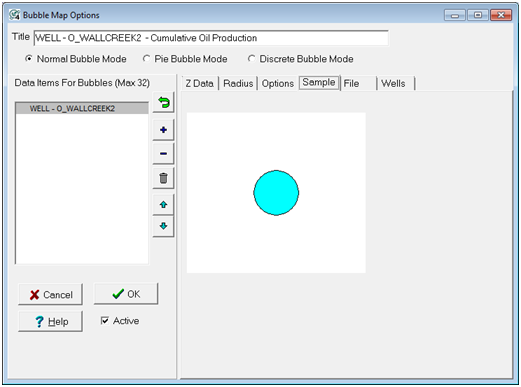Open the Radius tab
The height and width of the screenshot is (387, 521).
tap(238, 83)
